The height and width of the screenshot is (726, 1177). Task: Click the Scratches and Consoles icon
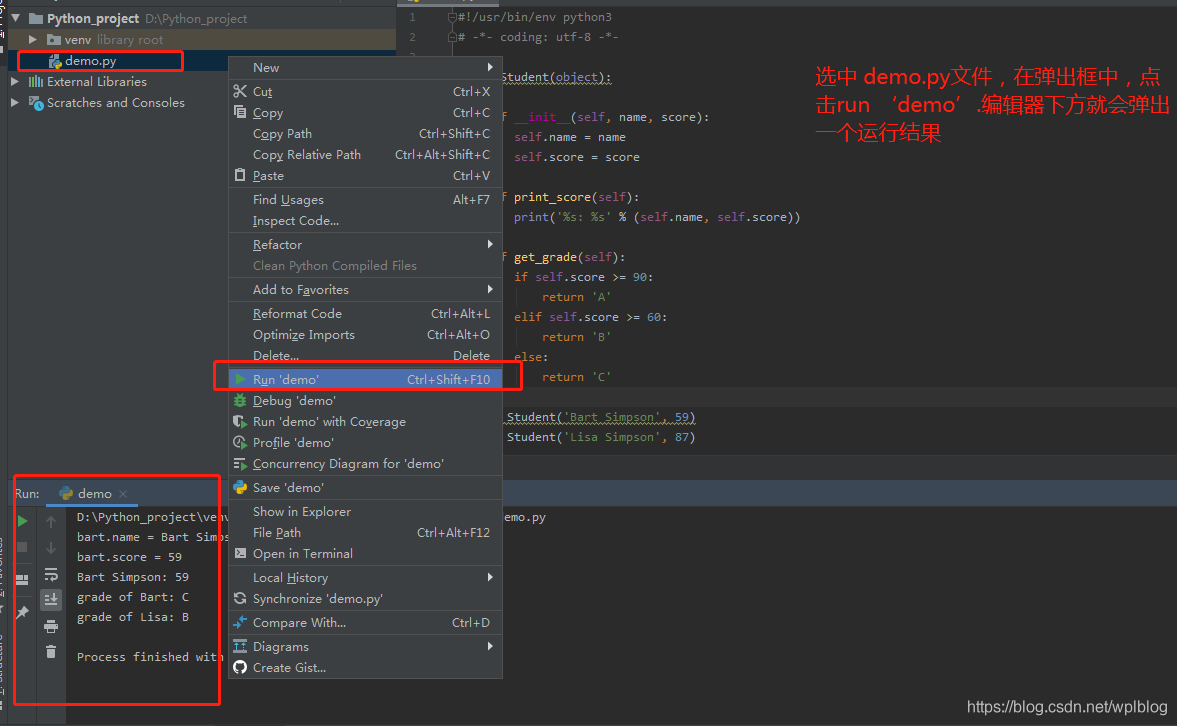35,102
